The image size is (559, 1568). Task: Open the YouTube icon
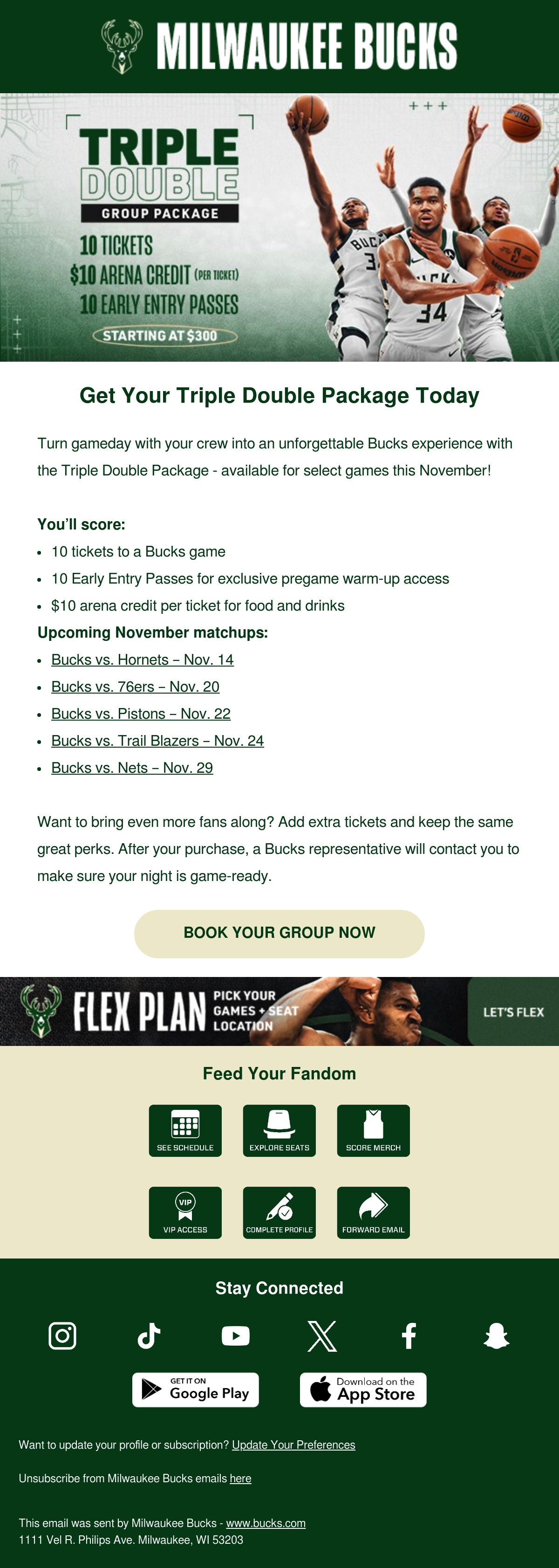point(235,1336)
